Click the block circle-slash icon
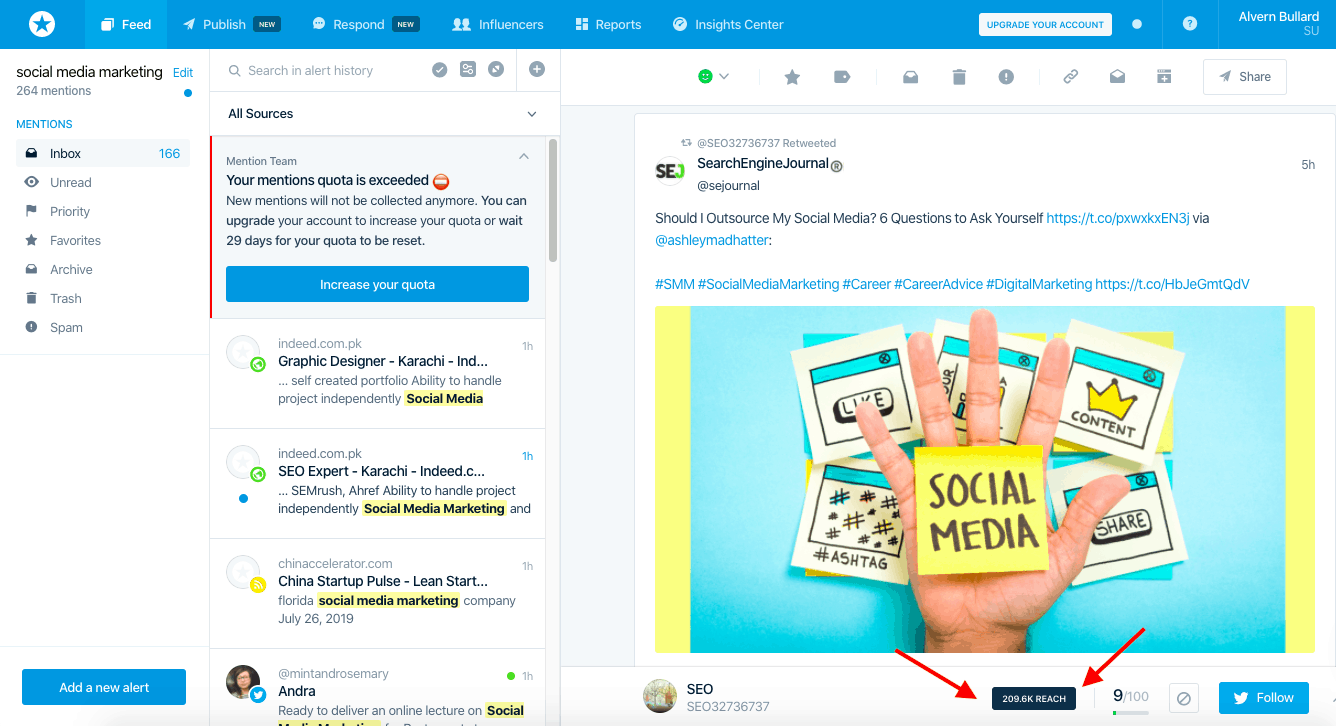Viewport: 1336px width, 726px height. 1183,698
